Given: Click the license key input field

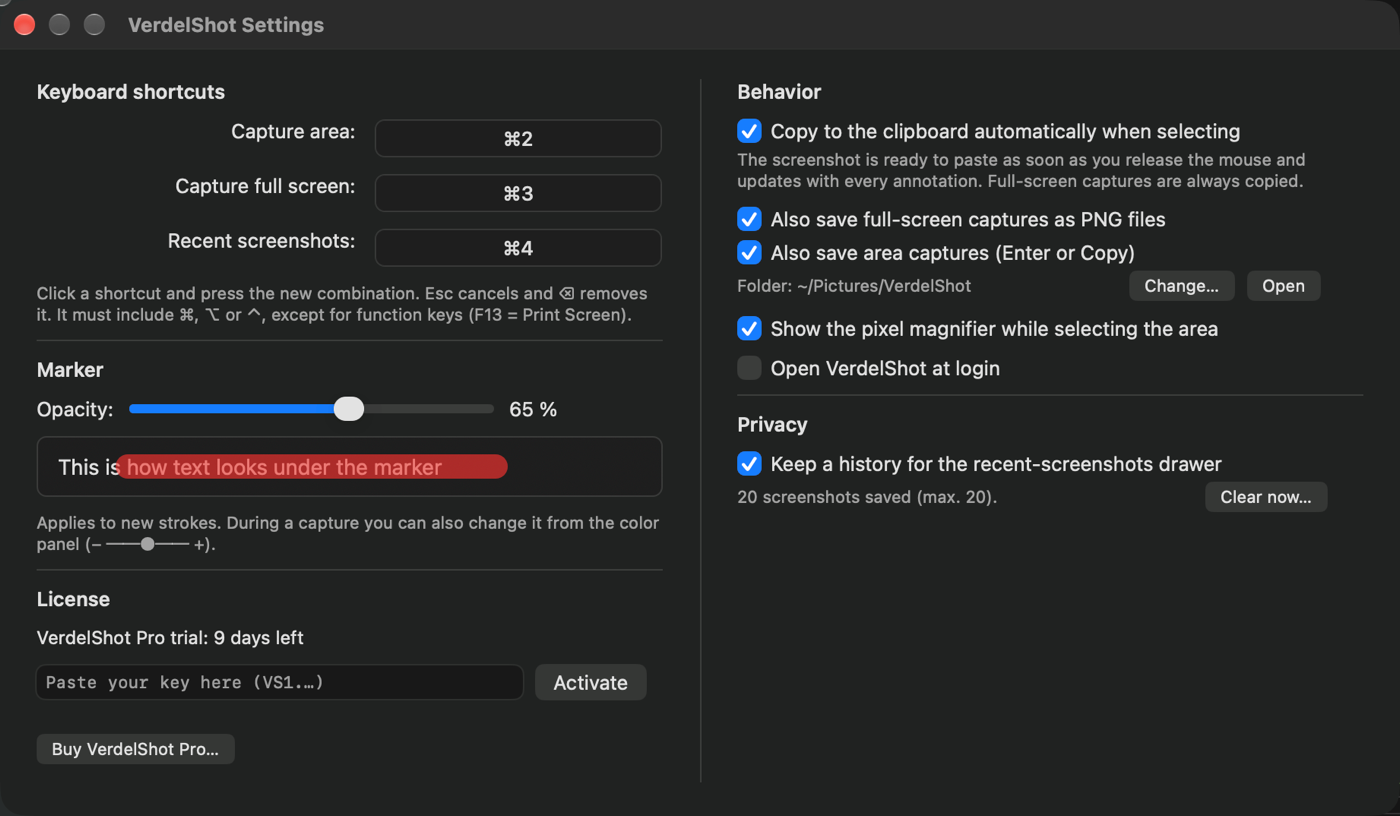Looking at the screenshot, I should point(280,682).
